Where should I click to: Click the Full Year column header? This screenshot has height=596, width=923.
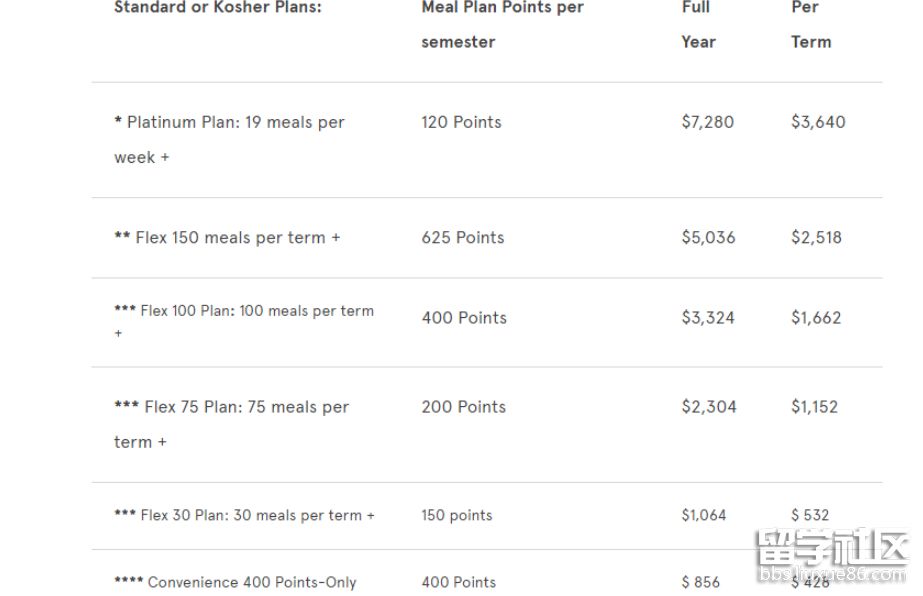pyautogui.click(x=699, y=24)
